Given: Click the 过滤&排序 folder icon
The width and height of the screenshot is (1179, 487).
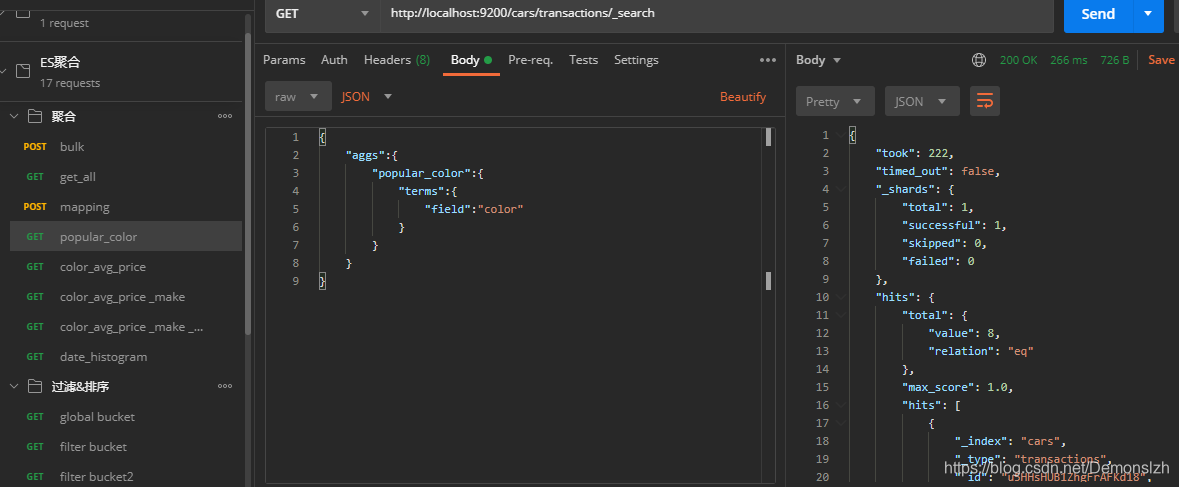Looking at the screenshot, I should [x=35, y=387].
